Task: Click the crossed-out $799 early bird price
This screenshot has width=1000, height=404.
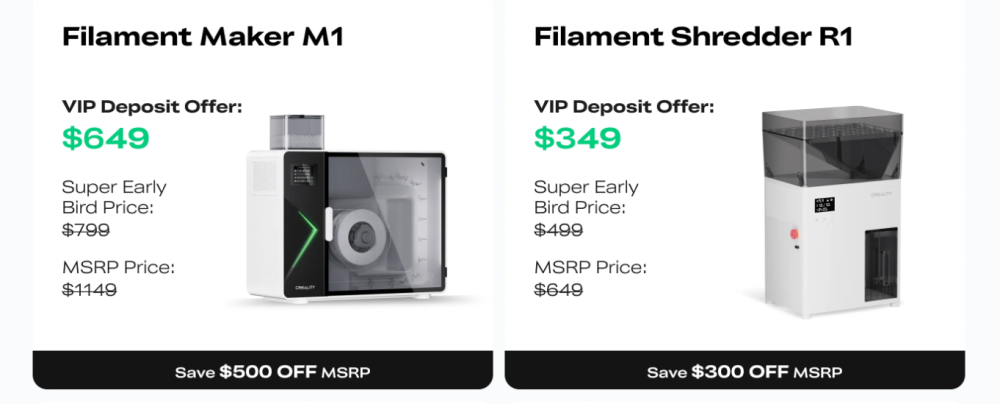Action: [86, 230]
